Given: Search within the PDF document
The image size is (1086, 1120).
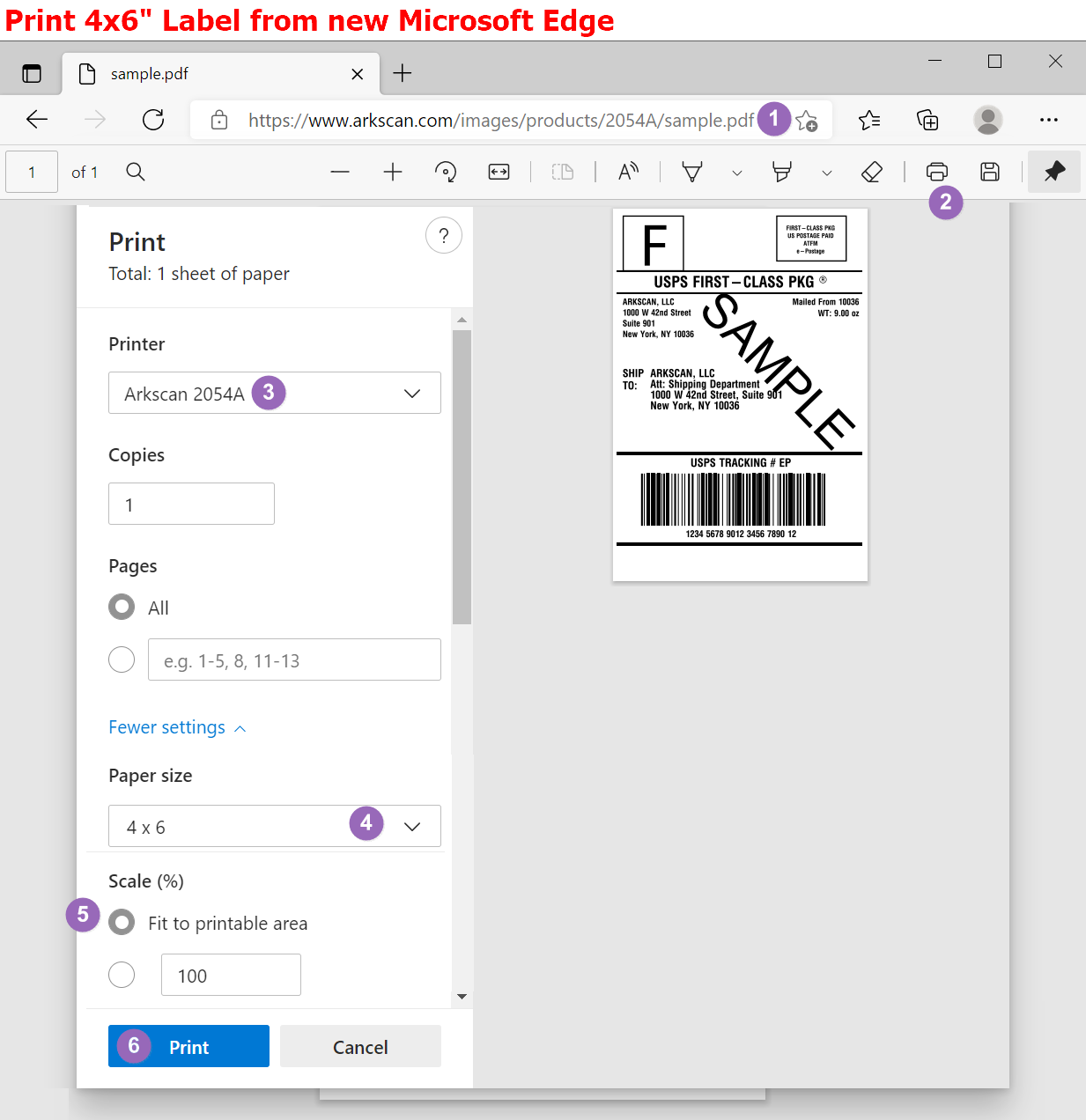Looking at the screenshot, I should (x=136, y=172).
